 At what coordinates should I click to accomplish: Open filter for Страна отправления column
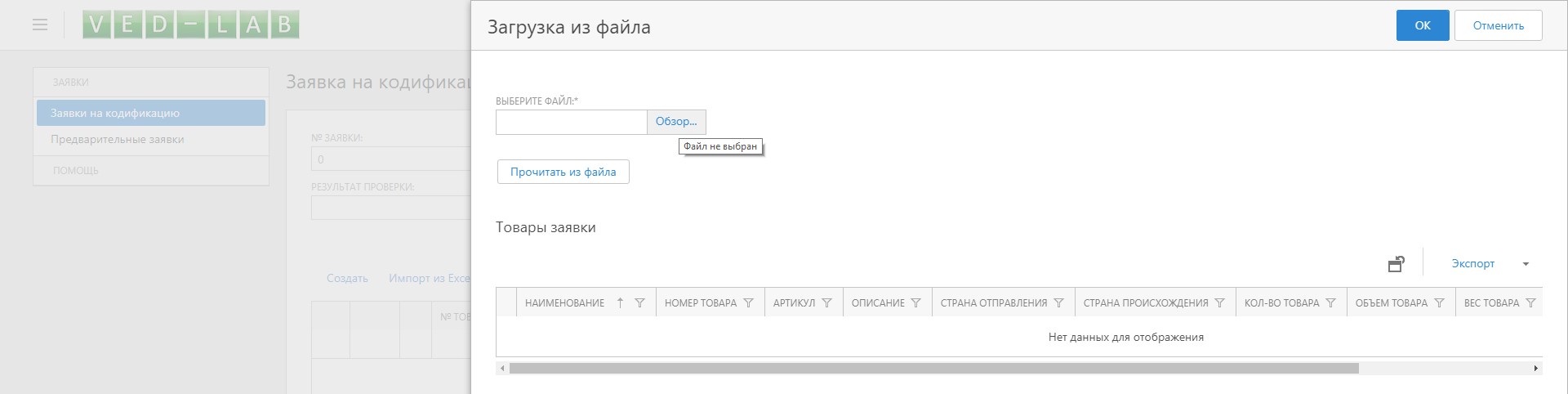click(1058, 303)
